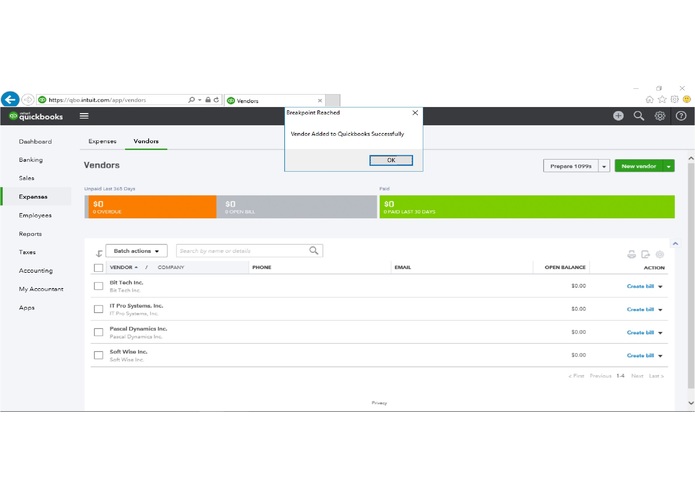The image size is (695, 494).
Task: Click the Privacy link at page bottom
Action: click(379, 403)
